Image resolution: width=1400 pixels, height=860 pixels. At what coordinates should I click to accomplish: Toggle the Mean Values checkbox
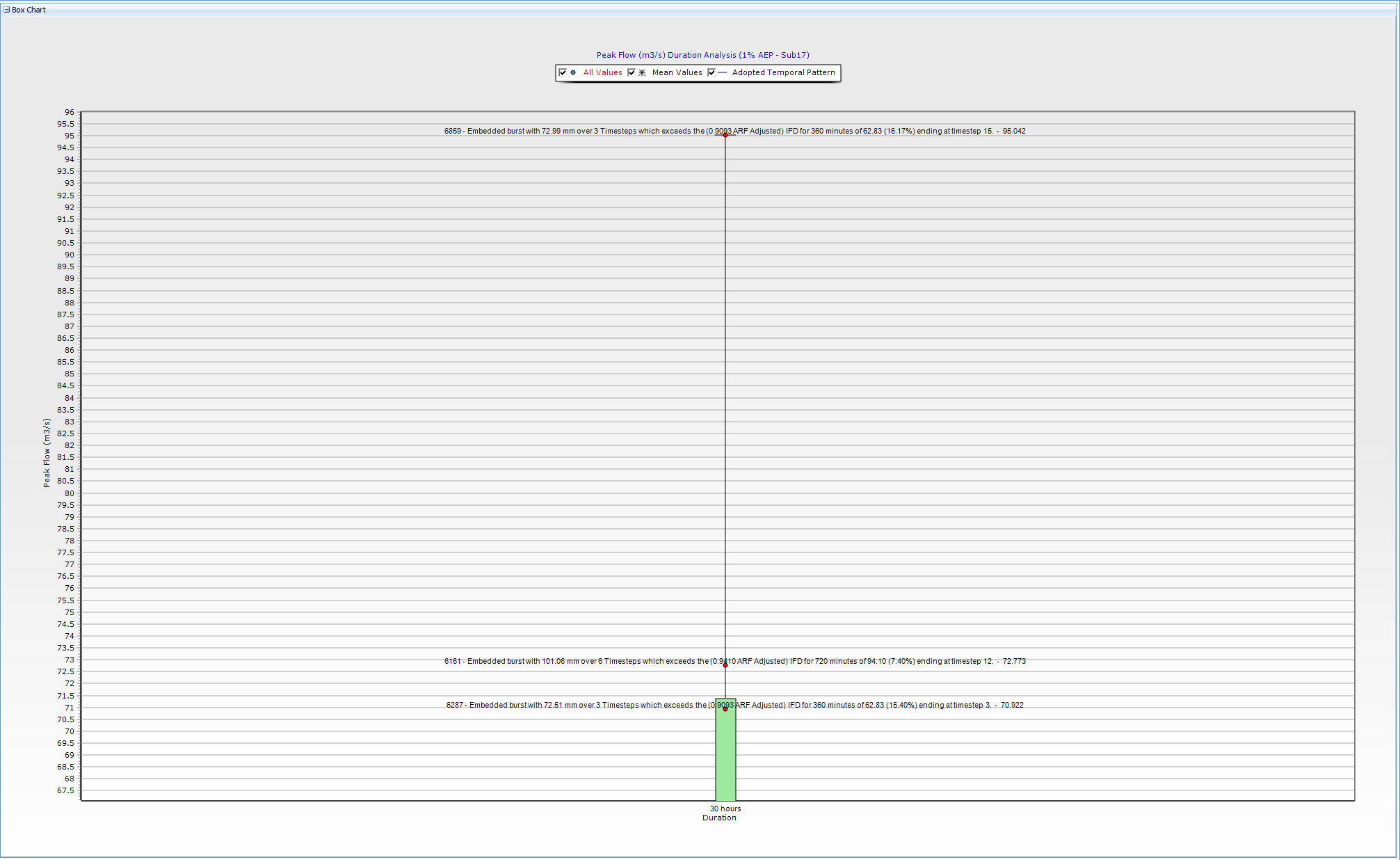pos(631,72)
